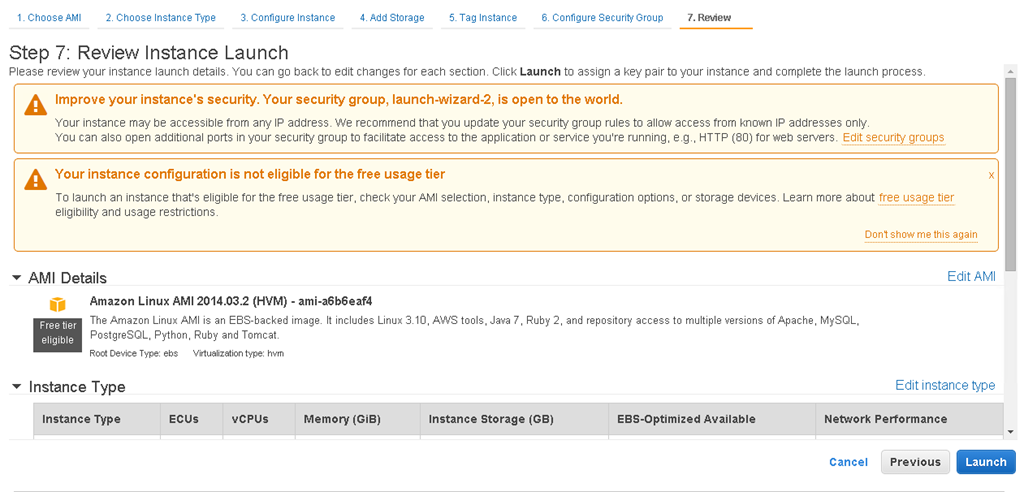
Task: Click the scrollbar up arrow
Action: click(x=1010, y=71)
